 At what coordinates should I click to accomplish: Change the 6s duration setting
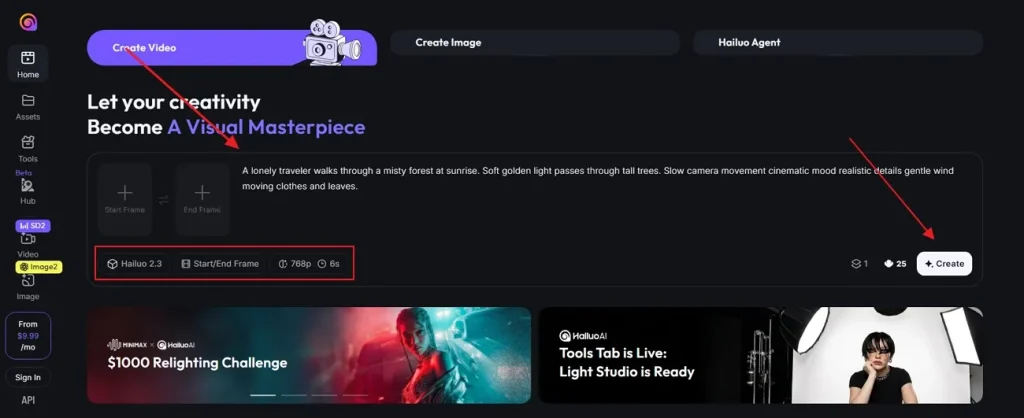click(328, 264)
